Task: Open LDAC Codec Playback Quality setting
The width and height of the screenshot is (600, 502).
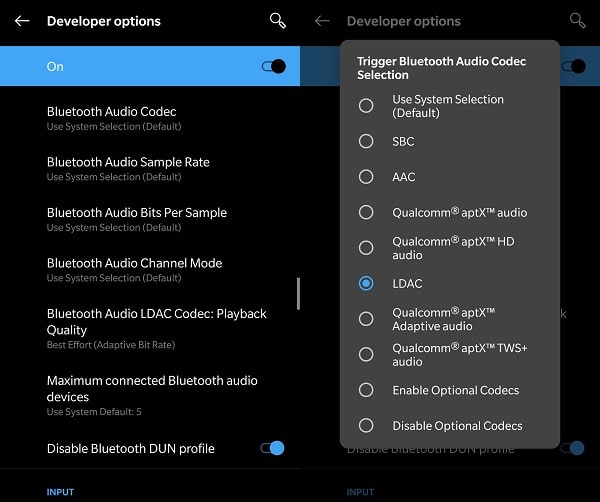Action: pos(150,328)
